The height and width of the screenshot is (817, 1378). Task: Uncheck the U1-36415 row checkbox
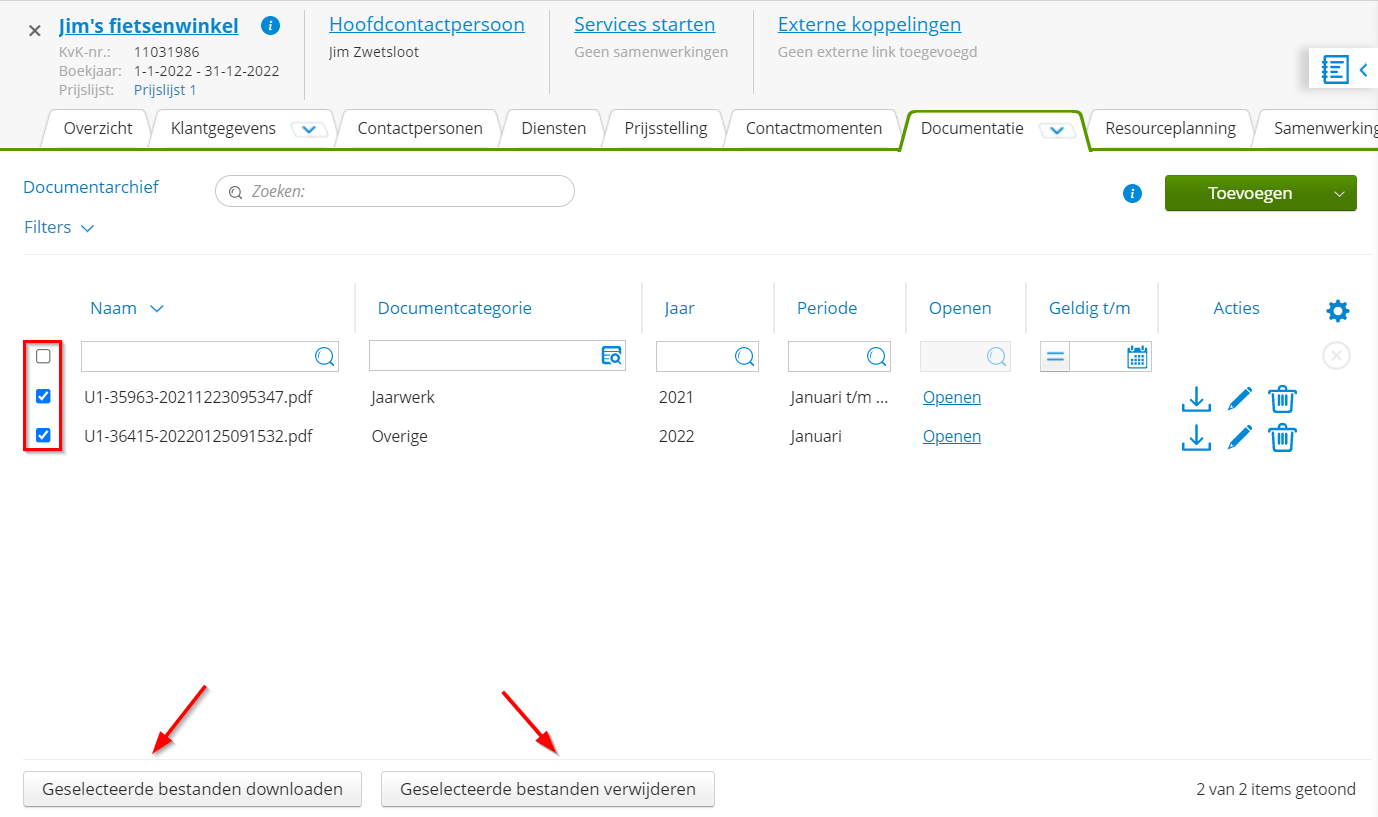pos(42,436)
